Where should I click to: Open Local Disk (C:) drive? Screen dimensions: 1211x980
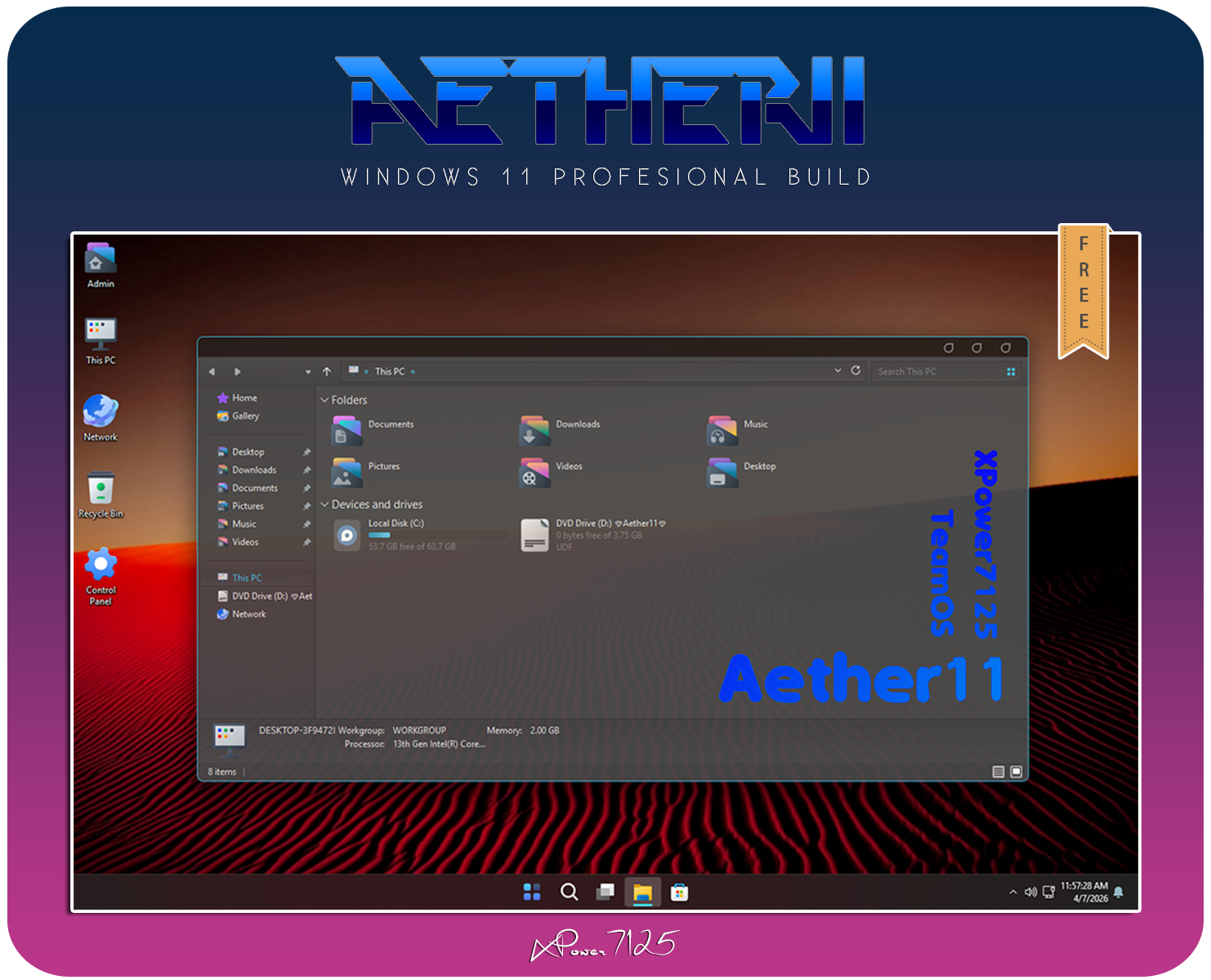pyautogui.click(x=347, y=535)
